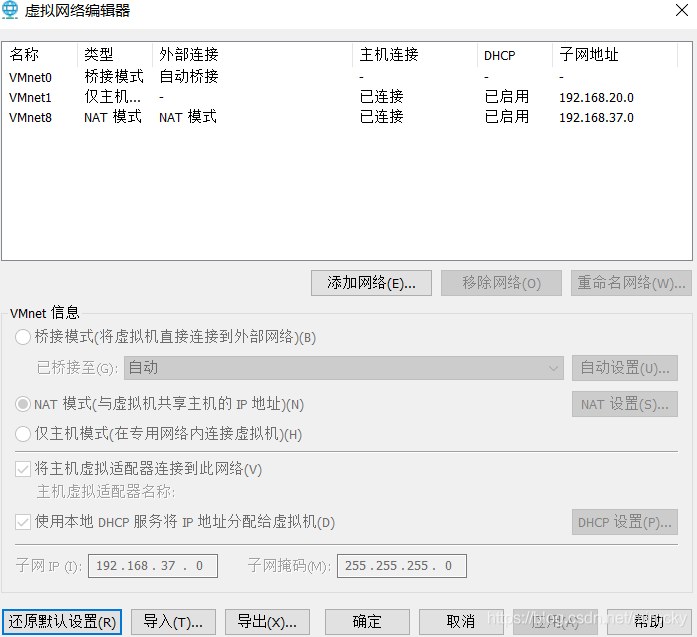The width and height of the screenshot is (697, 637).
Task: Select the NAT 模式 radio button
Action: point(23,404)
